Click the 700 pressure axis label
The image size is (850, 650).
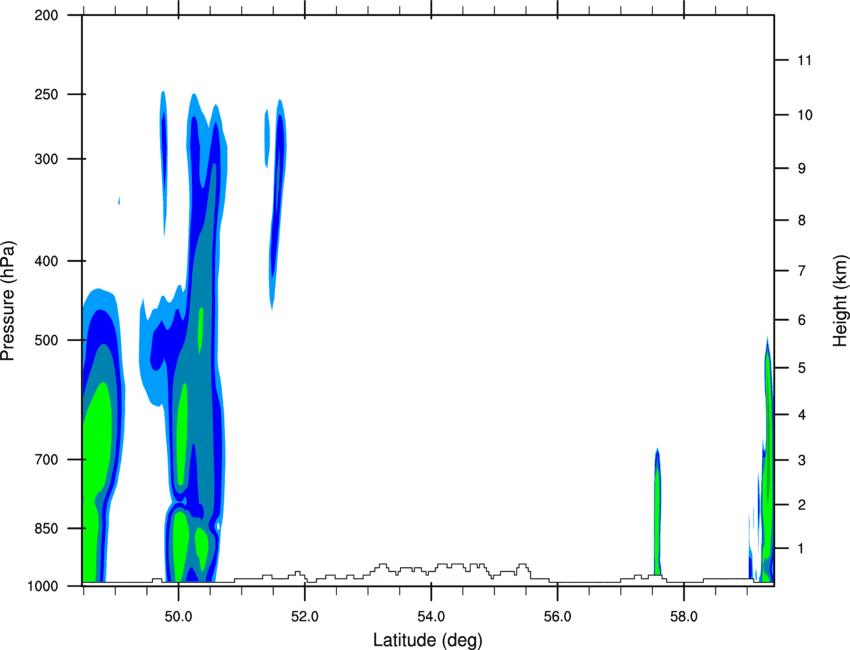[x=46, y=460]
